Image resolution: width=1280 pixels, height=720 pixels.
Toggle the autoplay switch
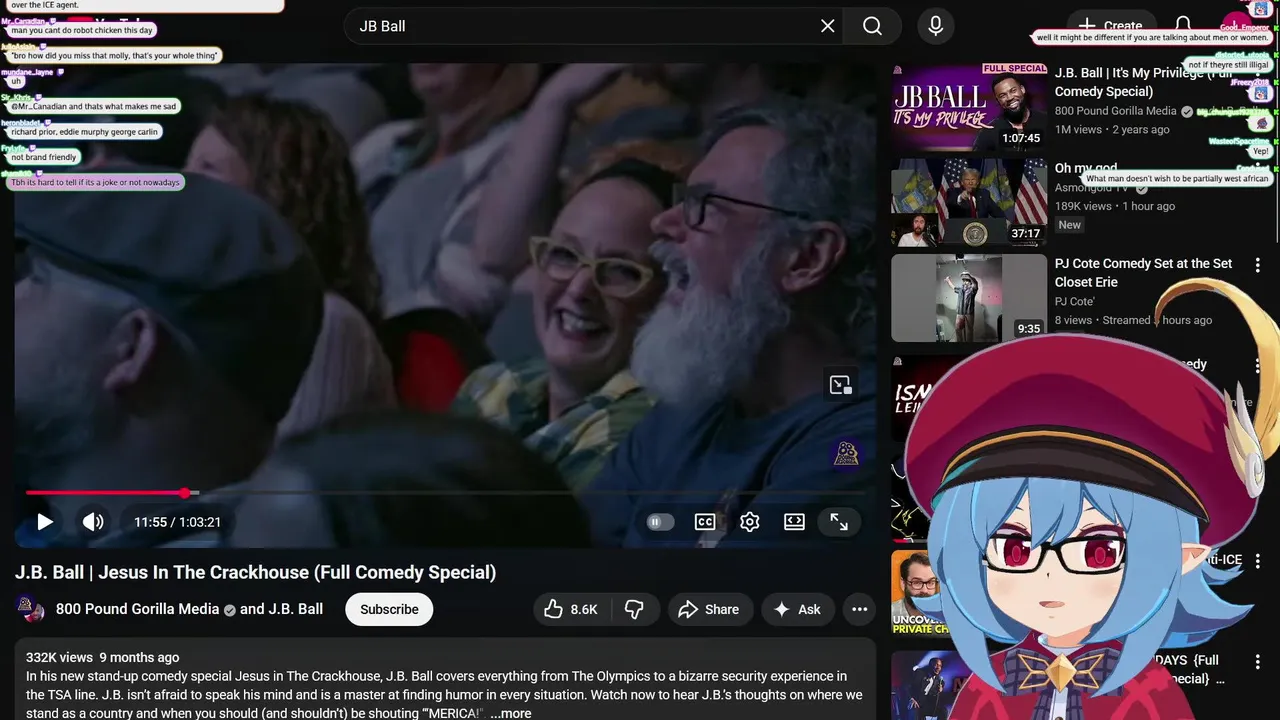pos(660,522)
